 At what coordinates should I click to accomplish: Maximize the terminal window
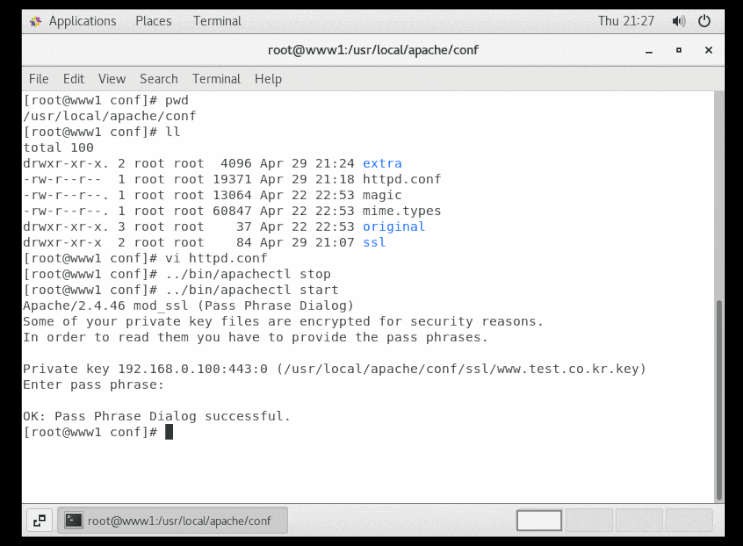(679, 50)
